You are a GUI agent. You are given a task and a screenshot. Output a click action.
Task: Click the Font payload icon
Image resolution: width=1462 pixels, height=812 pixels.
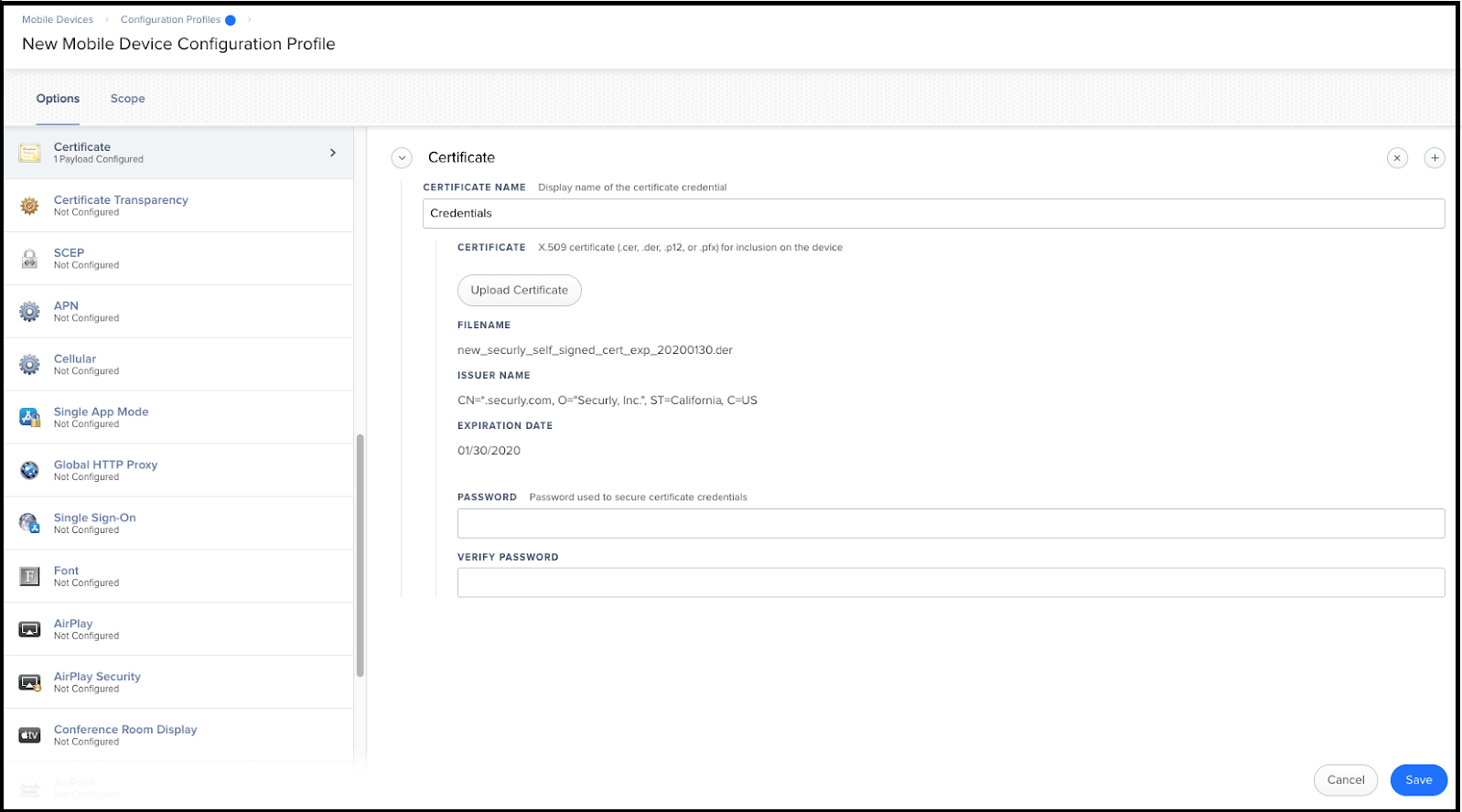pyautogui.click(x=30, y=576)
